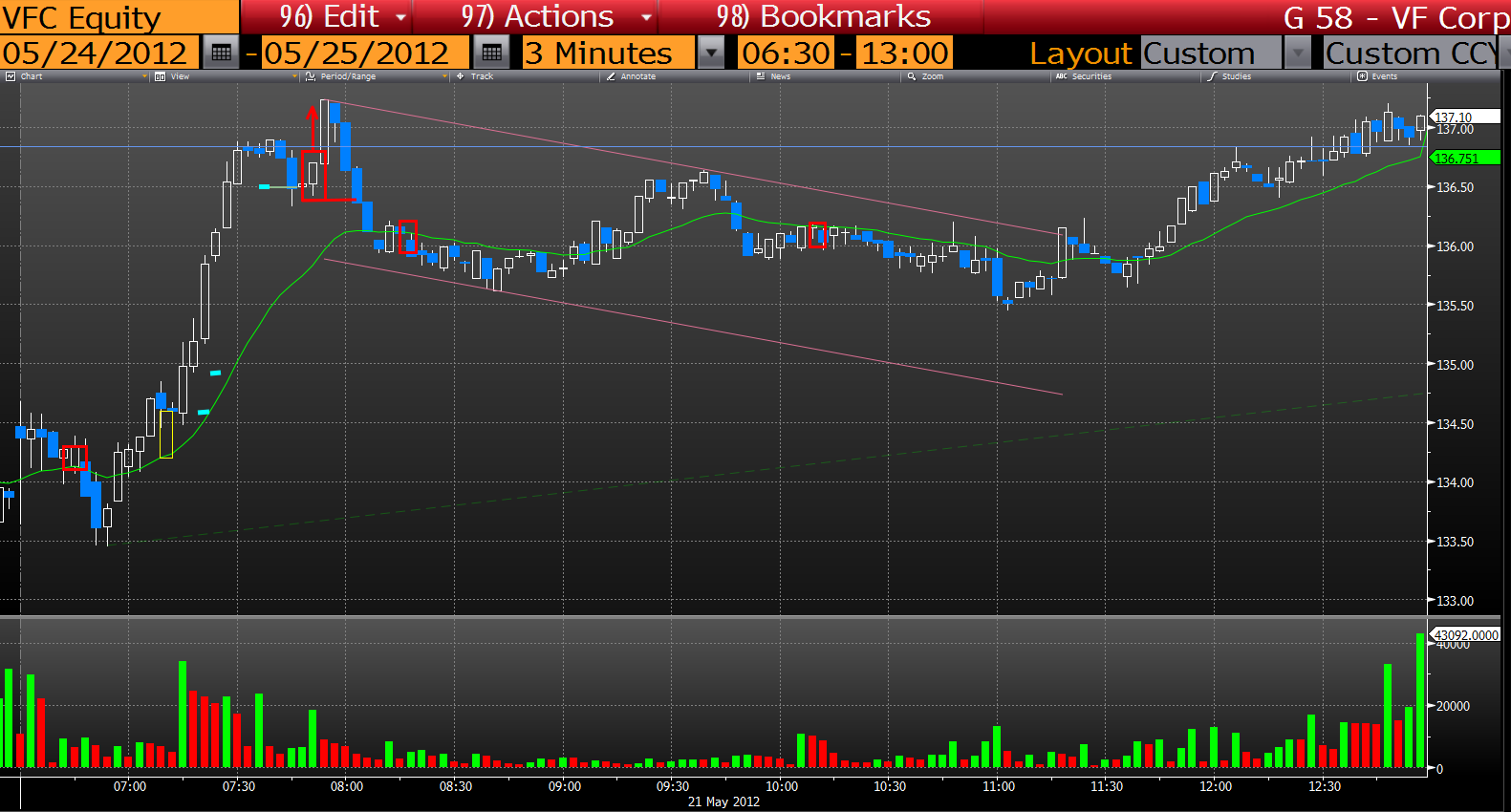
Task: Open the 97) Actions menu
Action: coord(537,16)
